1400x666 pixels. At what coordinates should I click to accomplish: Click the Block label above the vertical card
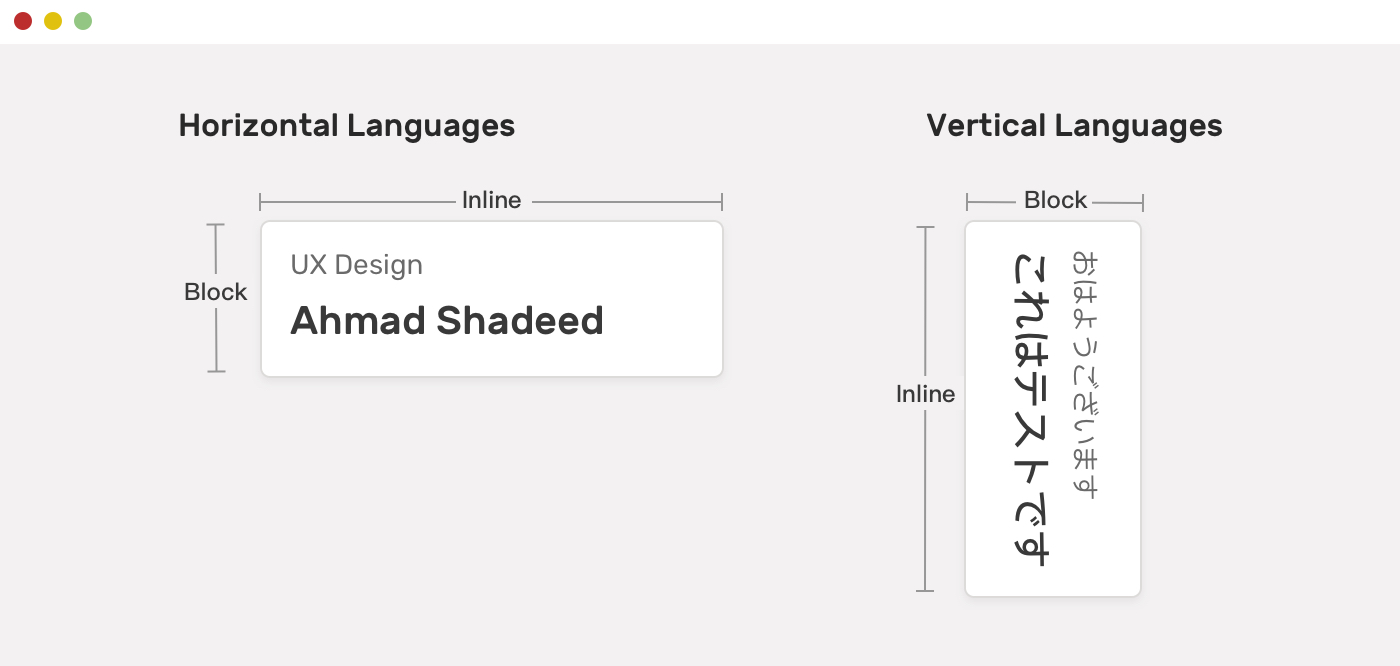[x=1055, y=200]
